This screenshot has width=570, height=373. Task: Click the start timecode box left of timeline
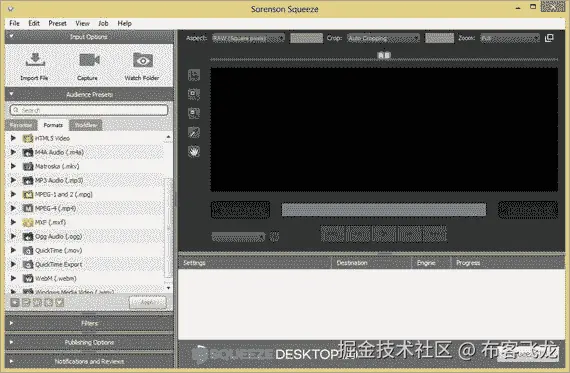pos(240,210)
